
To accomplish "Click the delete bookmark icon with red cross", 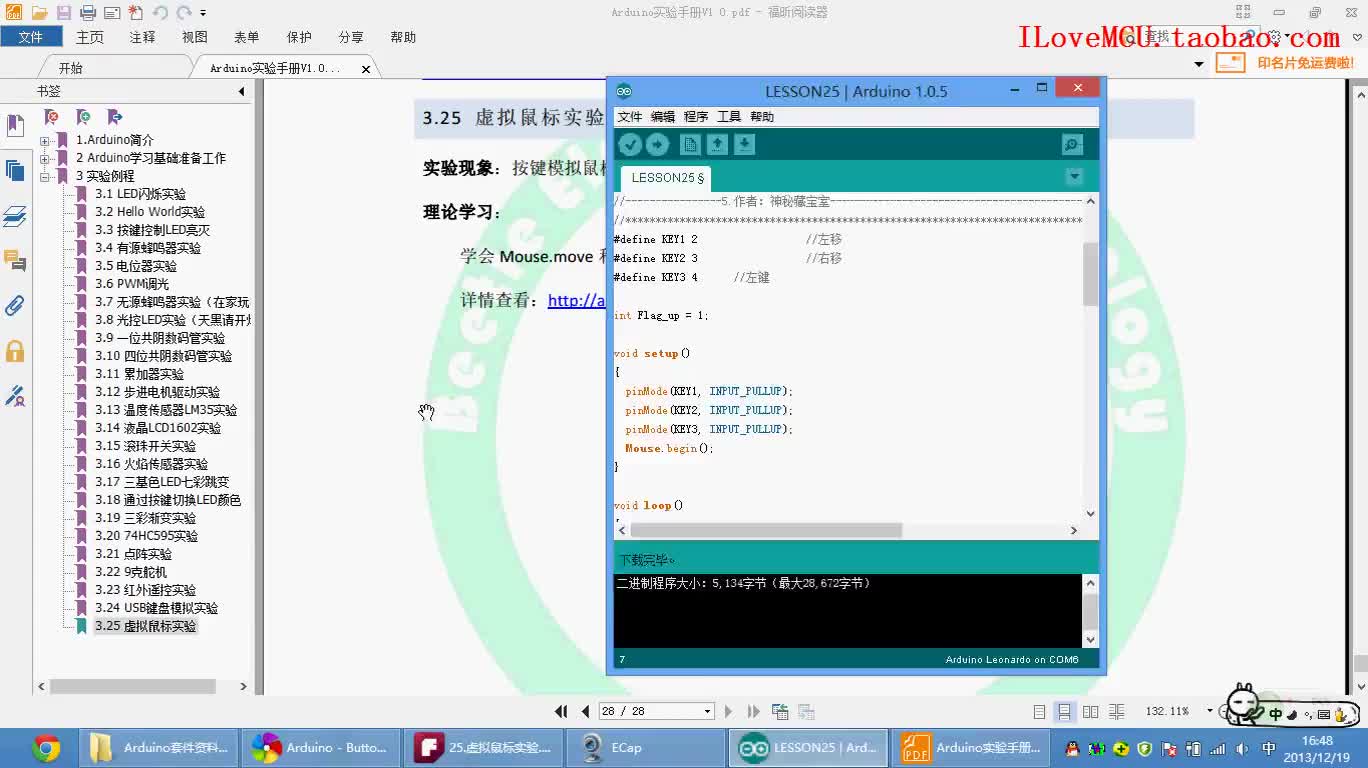I will (x=52, y=117).
